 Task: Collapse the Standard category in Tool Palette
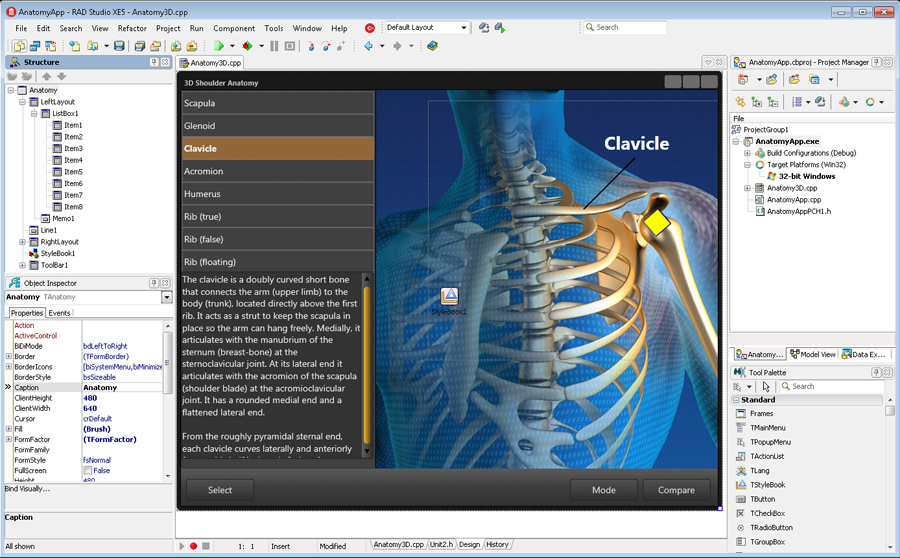(x=736, y=400)
